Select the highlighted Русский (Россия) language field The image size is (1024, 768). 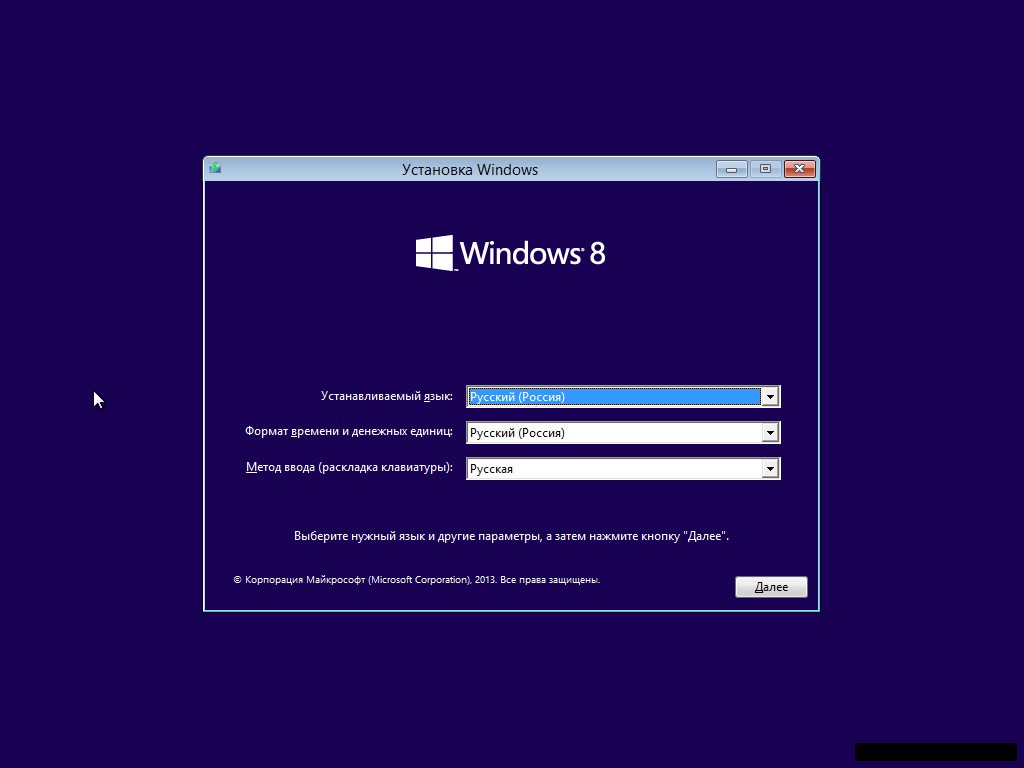614,397
